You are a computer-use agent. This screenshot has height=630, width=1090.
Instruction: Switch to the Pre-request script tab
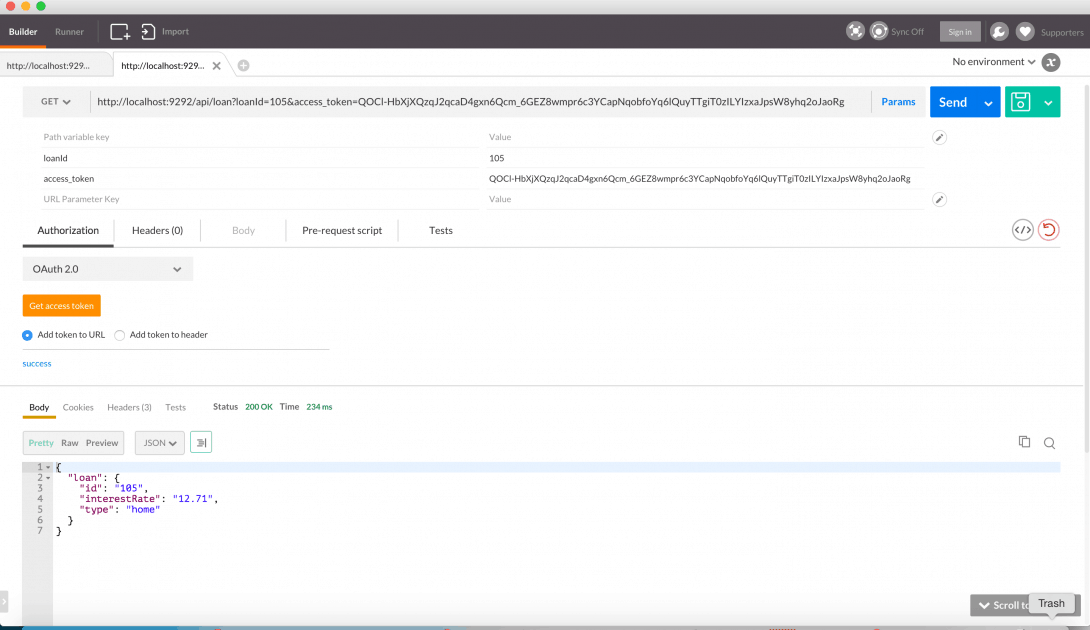342,231
